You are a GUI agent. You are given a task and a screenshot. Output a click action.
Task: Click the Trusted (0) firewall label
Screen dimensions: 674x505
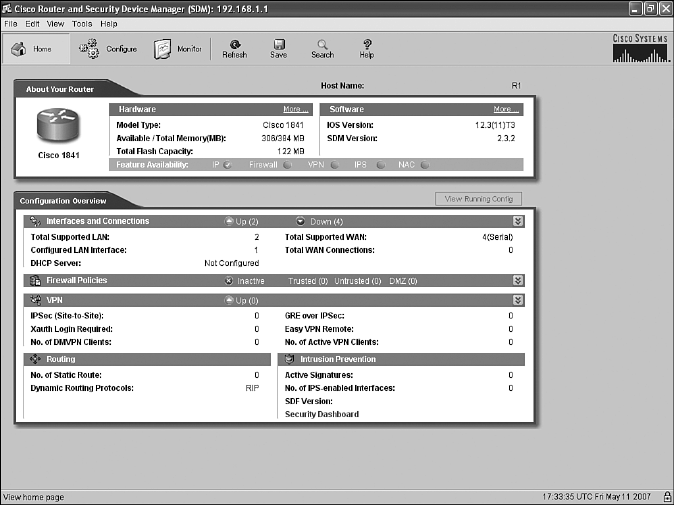(308, 281)
